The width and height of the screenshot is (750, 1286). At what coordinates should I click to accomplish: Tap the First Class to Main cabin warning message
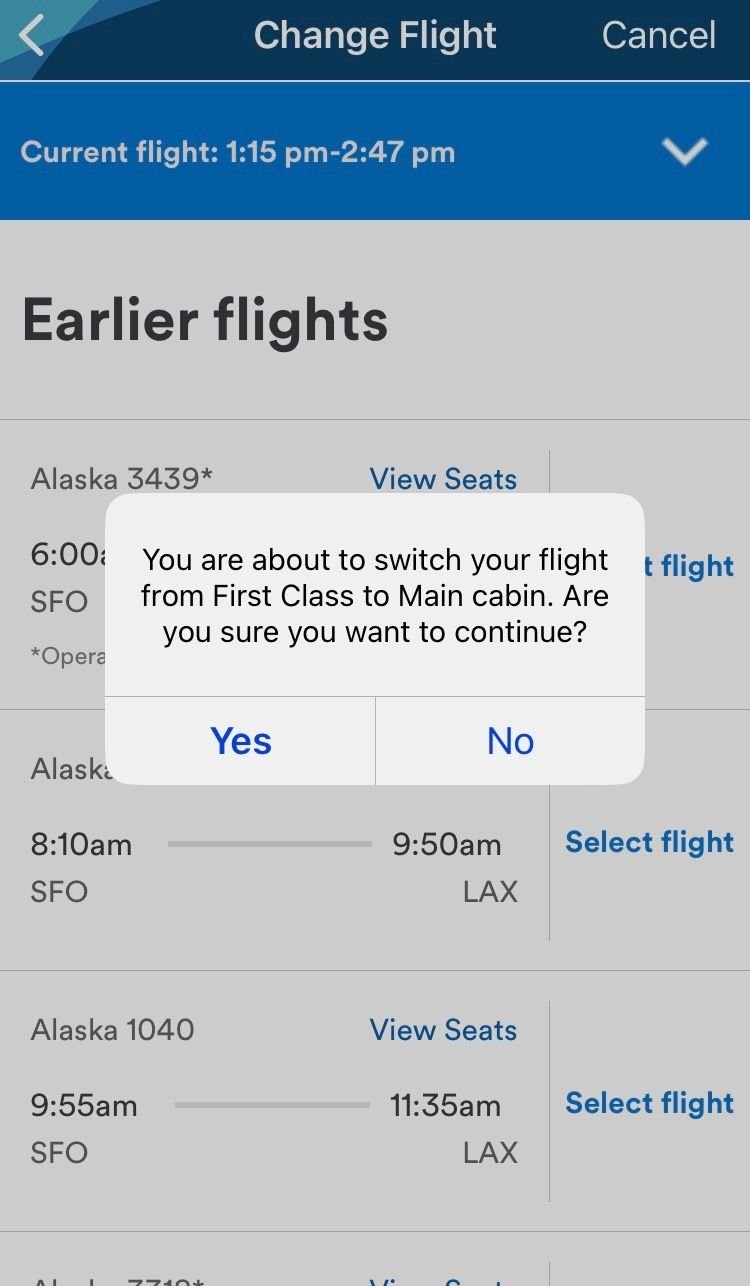(x=375, y=596)
